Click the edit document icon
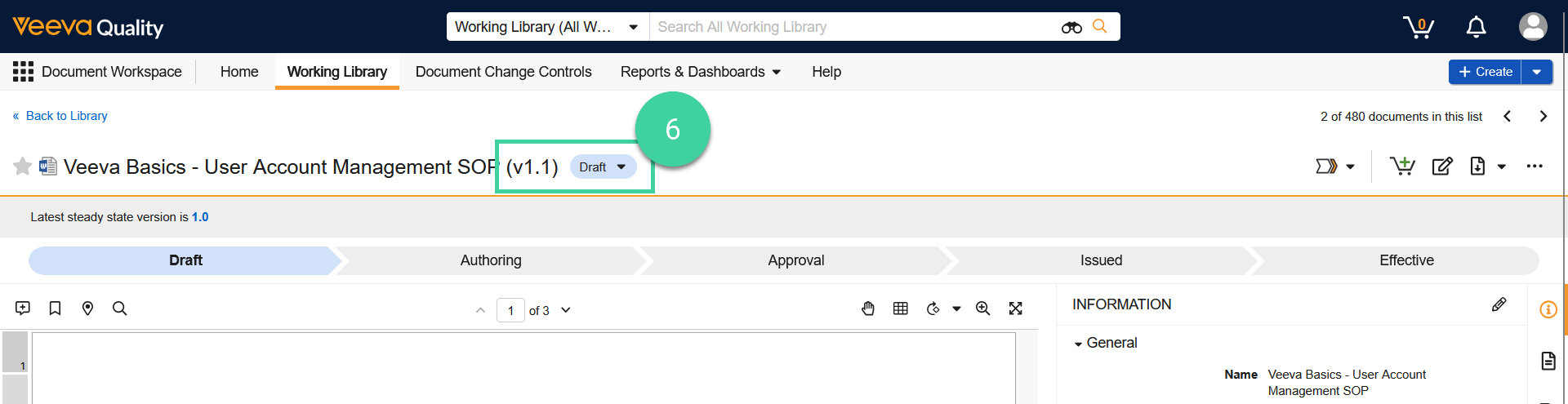The width and height of the screenshot is (1568, 404). tap(1442, 166)
